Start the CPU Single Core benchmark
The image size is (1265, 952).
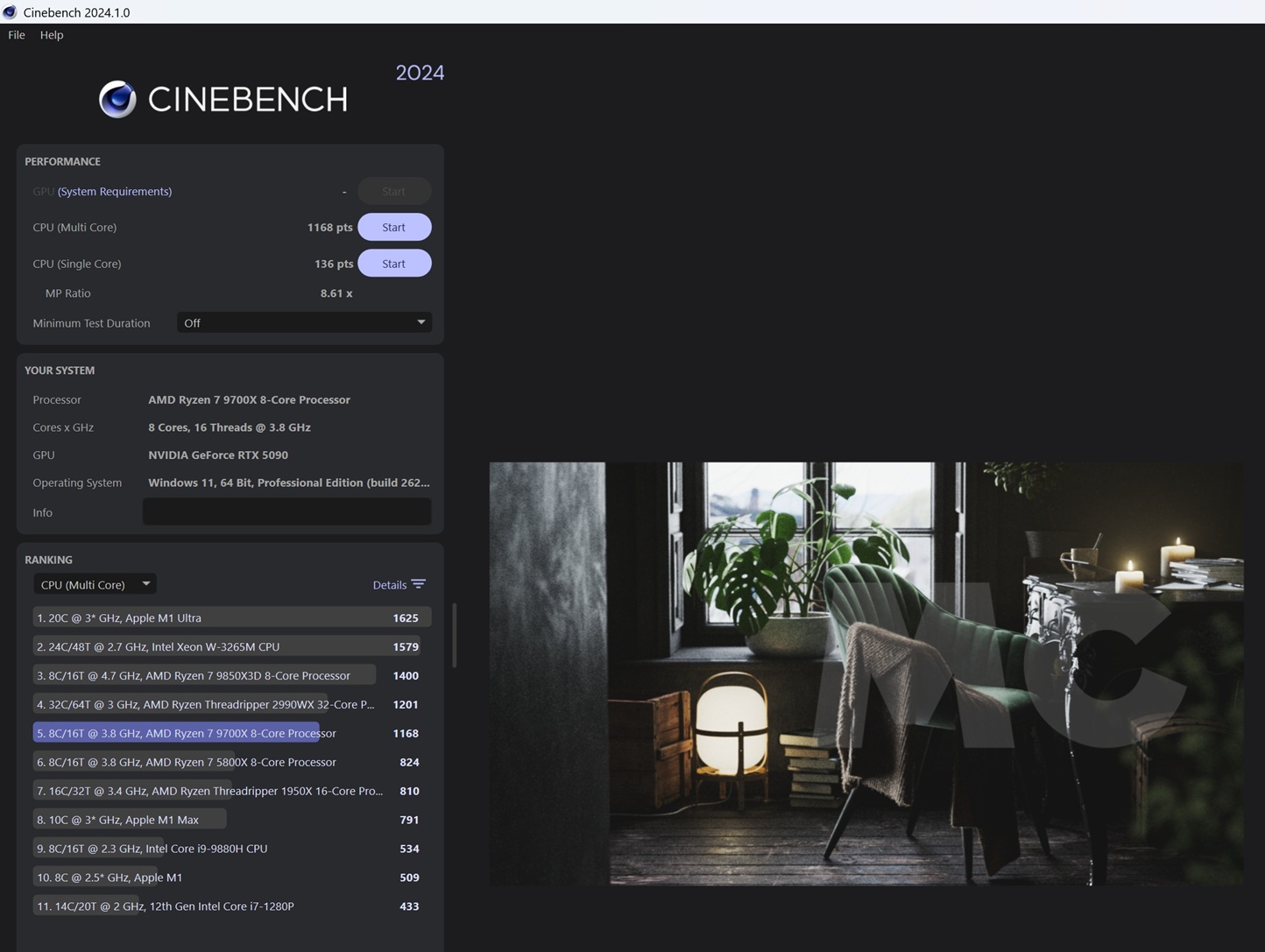click(393, 264)
